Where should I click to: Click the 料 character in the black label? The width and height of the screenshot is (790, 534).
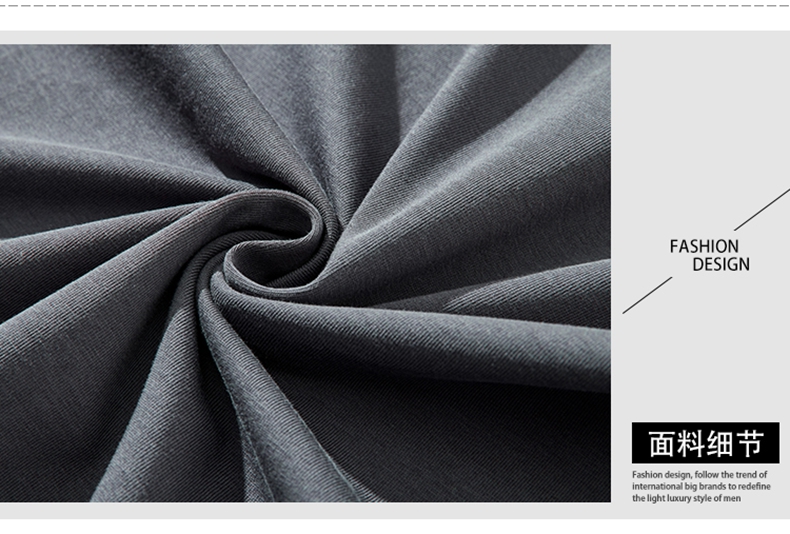[x=691, y=443]
